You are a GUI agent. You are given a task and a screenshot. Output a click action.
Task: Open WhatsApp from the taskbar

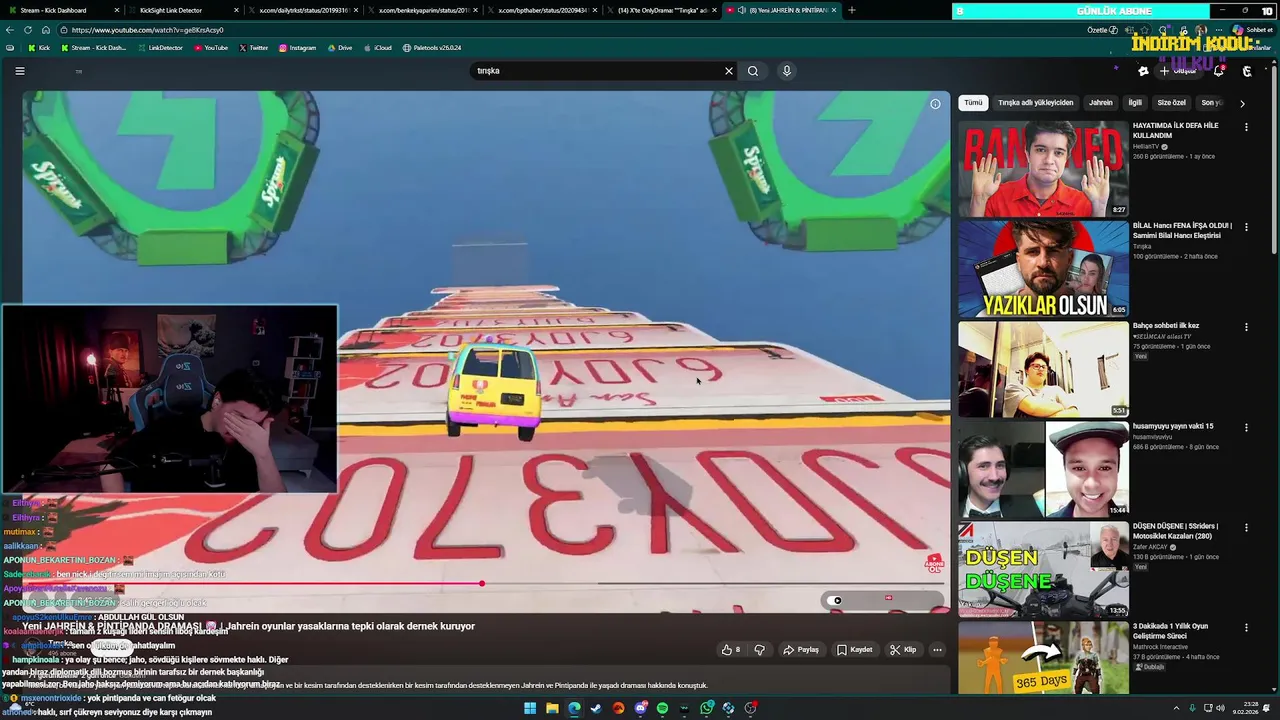pos(706,708)
